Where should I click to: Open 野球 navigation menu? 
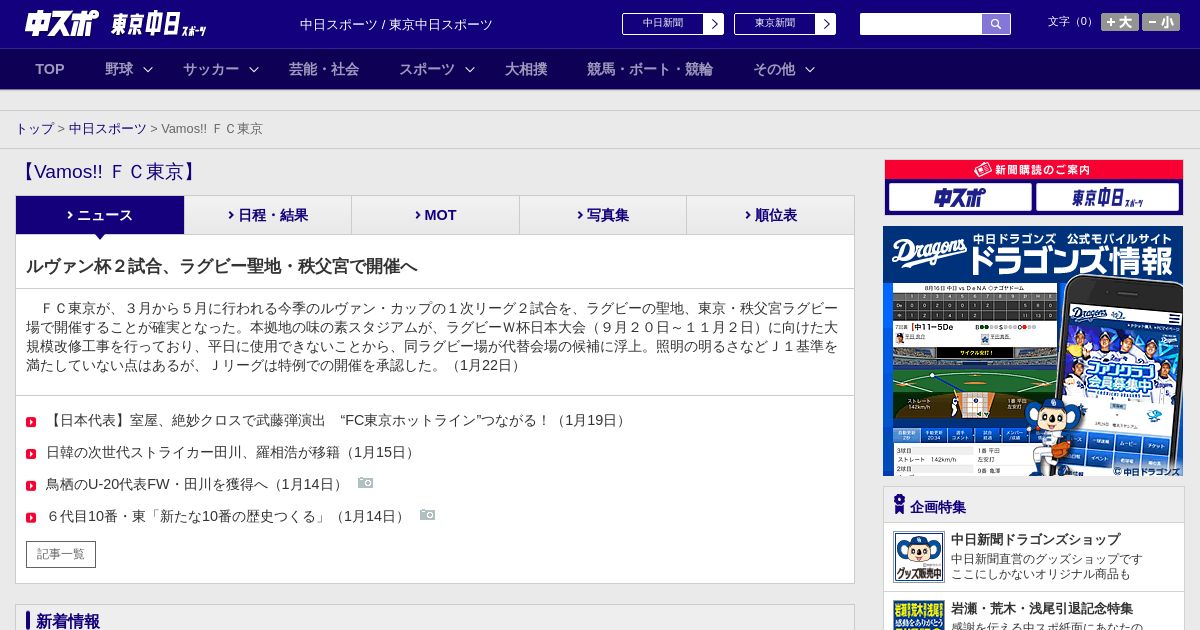pyautogui.click(x=119, y=69)
